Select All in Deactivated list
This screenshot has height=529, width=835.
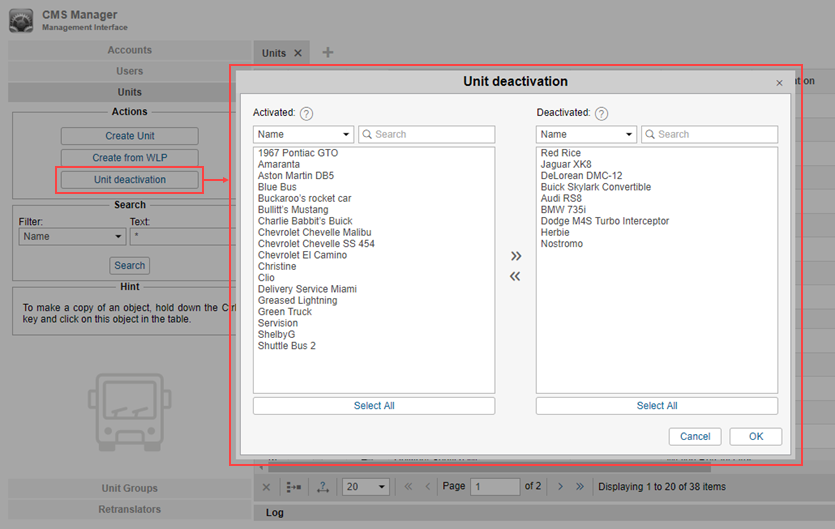pyautogui.click(x=657, y=406)
